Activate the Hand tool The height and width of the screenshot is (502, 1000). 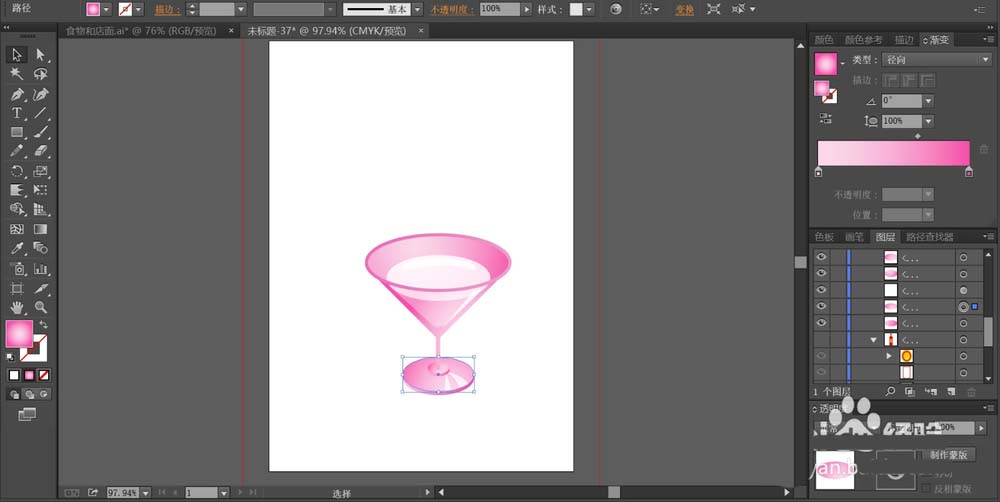(17, 307)
